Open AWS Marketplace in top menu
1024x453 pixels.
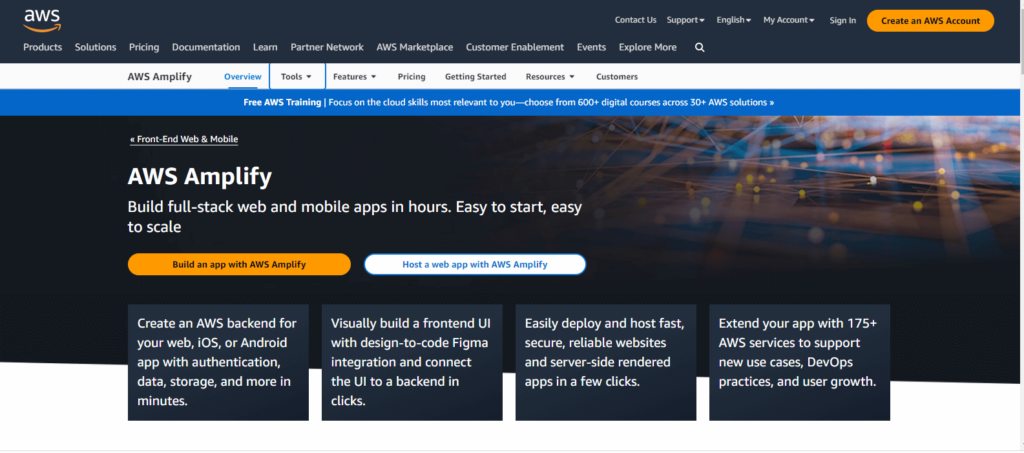pyautogui.click(x=414, y=47)
